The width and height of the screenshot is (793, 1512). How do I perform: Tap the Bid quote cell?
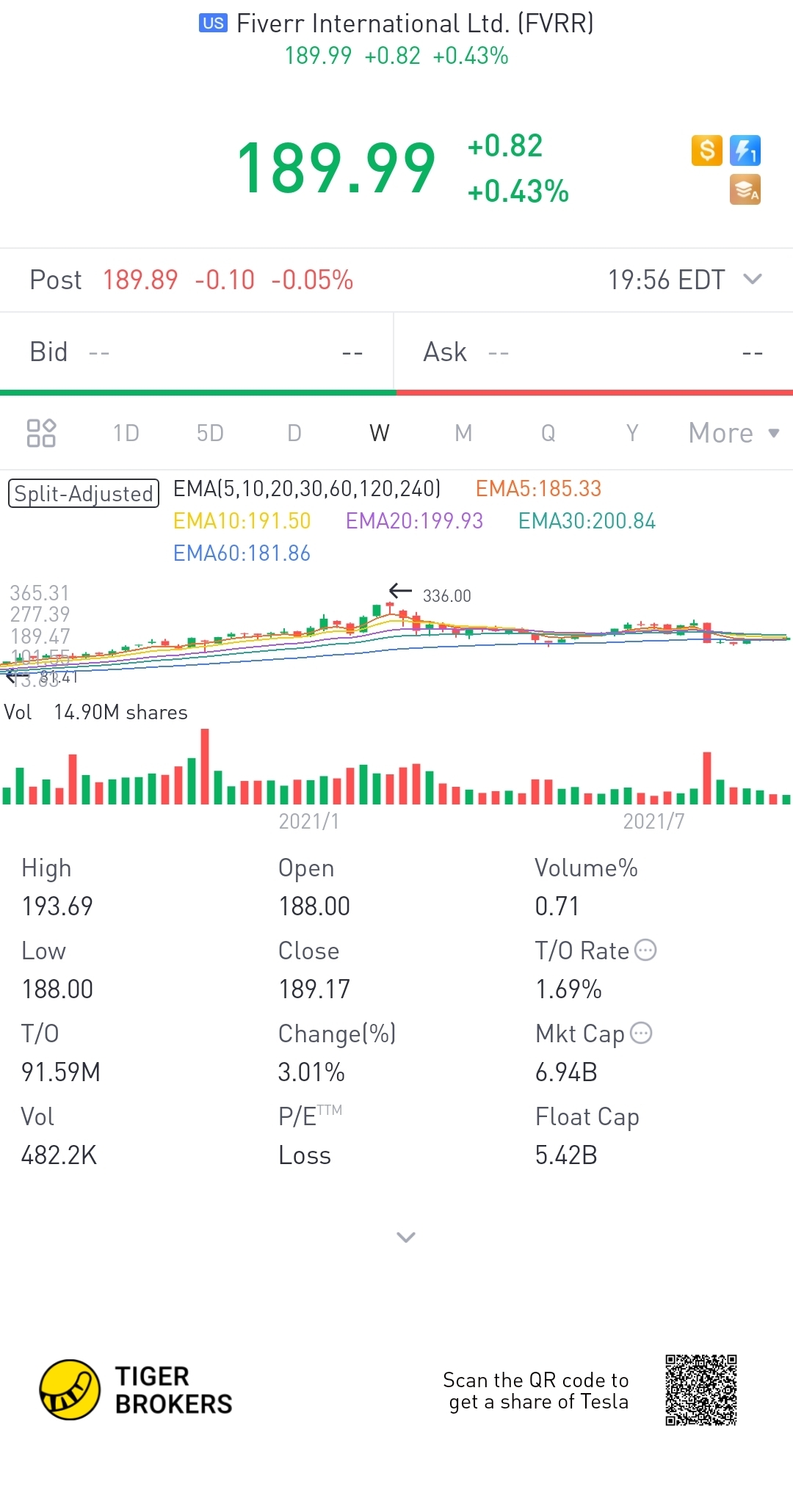tap(197, 352)
